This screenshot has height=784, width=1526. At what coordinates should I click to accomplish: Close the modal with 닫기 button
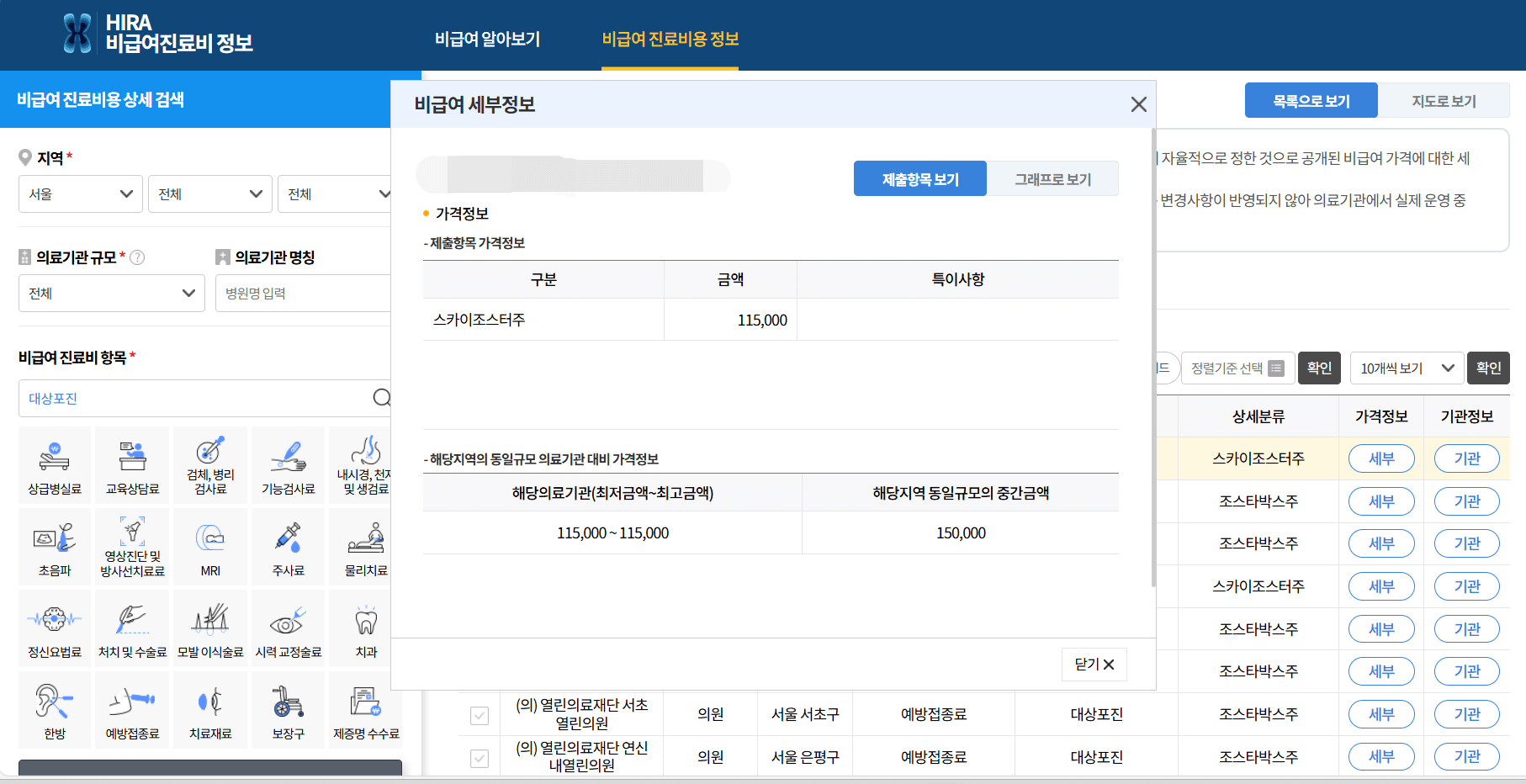tap(1094, 664)
